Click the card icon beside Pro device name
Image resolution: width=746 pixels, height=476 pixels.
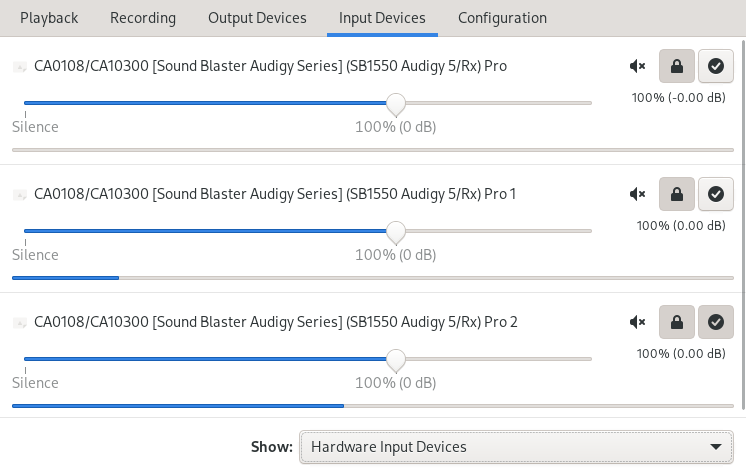20,67
